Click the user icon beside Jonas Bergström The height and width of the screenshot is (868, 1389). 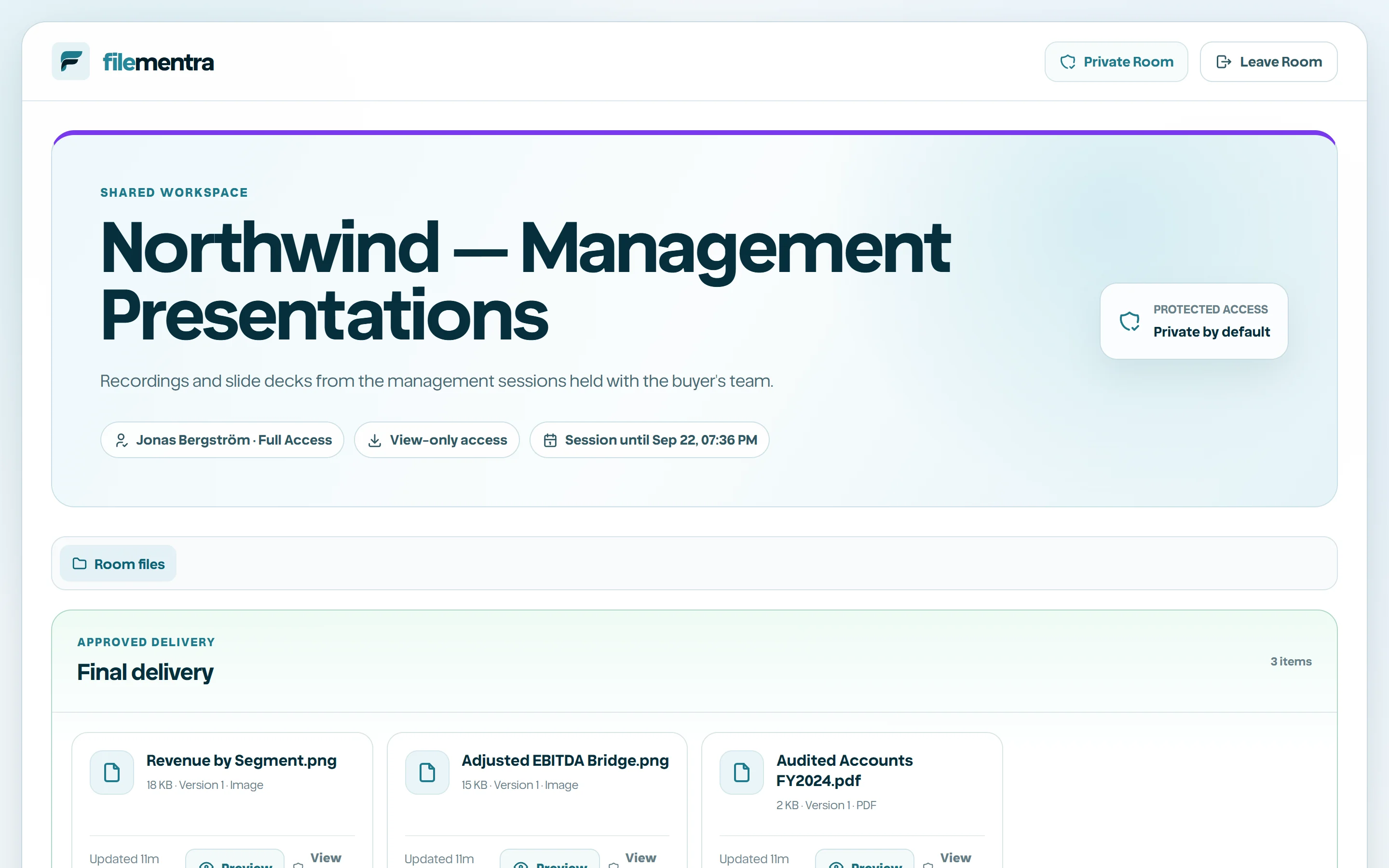(x=121, y=440)
